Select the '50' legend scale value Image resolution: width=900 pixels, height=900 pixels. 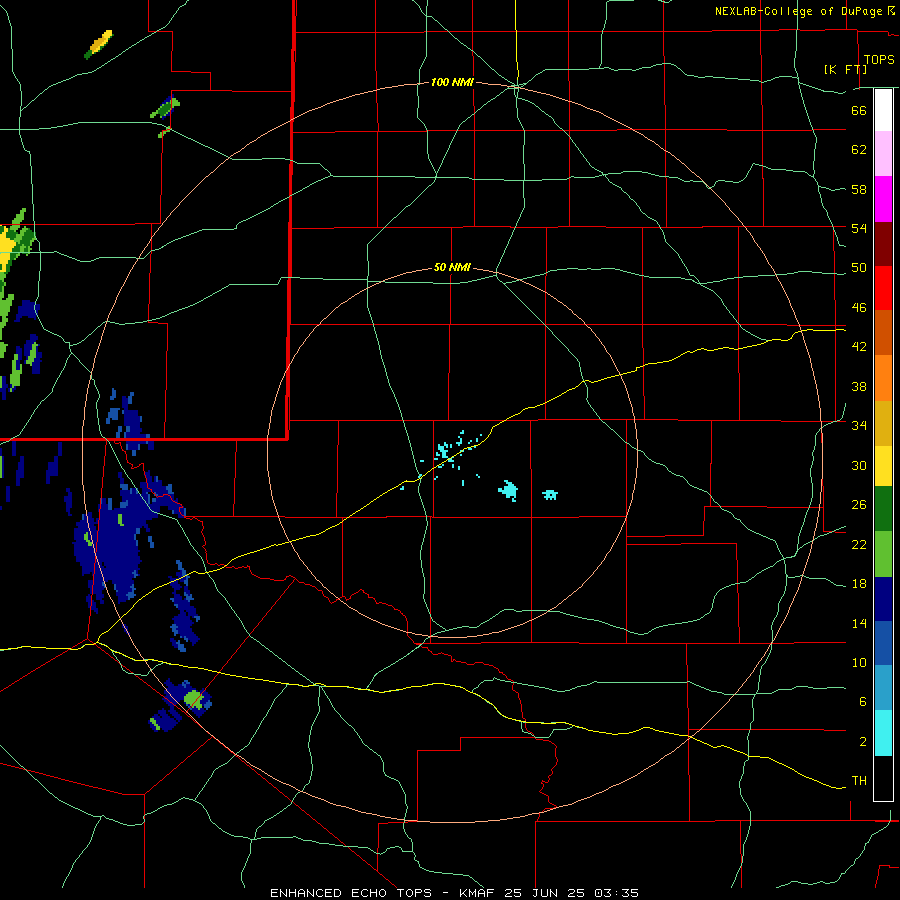coord(859,268)
